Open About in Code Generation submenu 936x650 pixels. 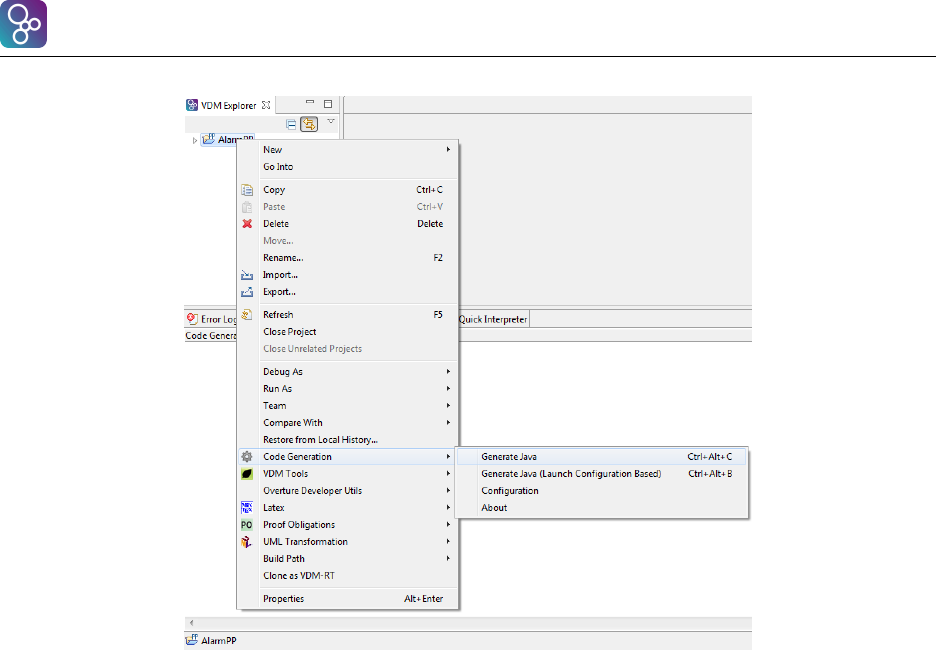(602, 508)
